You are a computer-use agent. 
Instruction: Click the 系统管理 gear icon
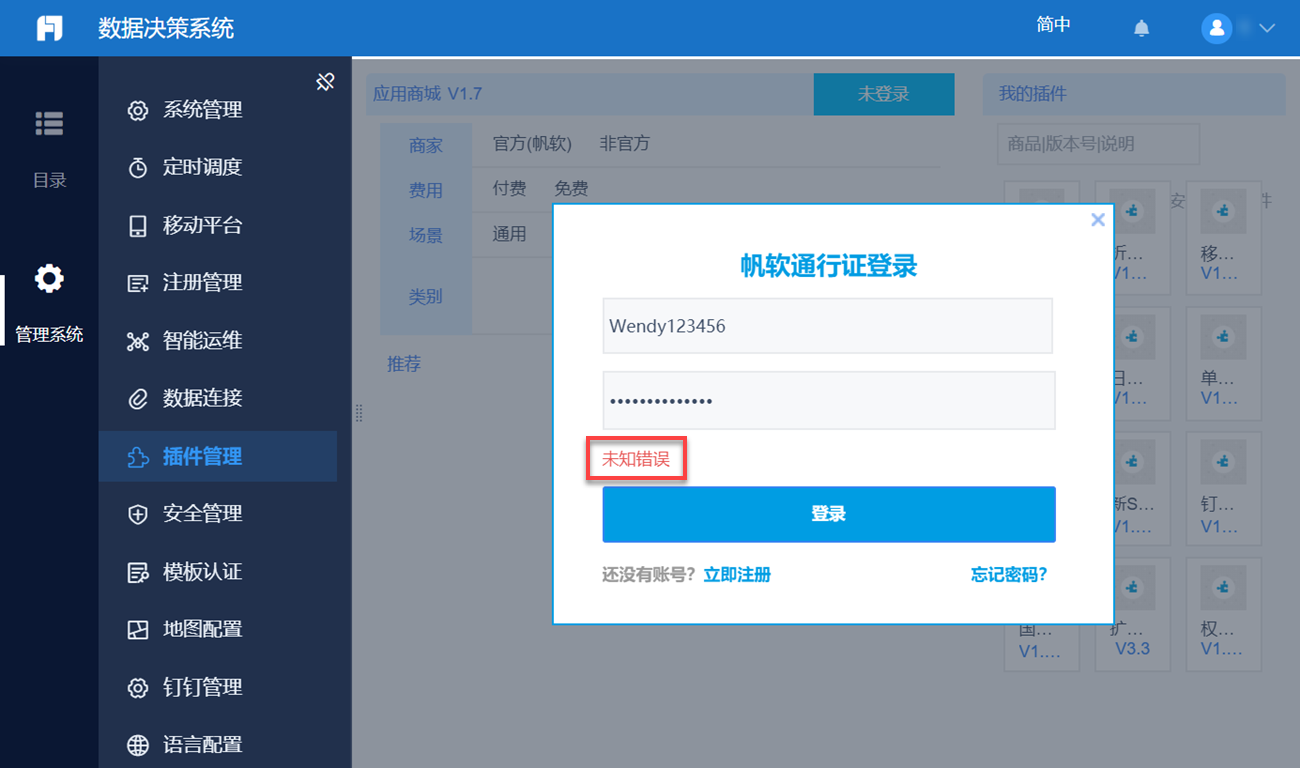click(138, 111)
